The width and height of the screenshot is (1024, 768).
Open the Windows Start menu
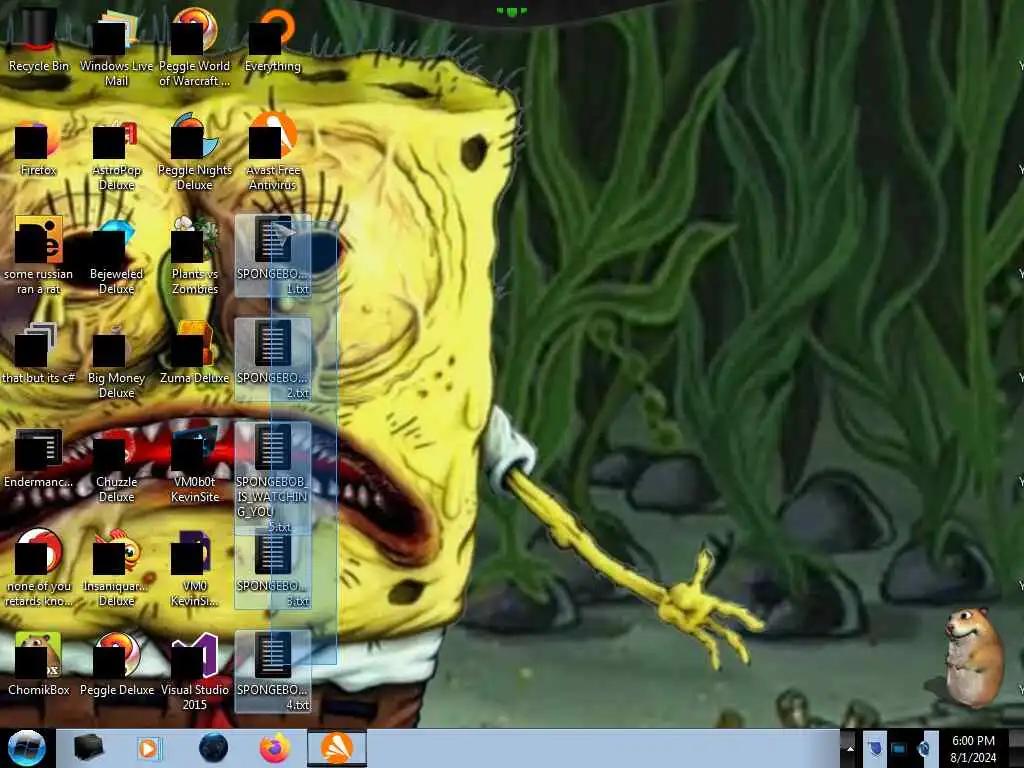click(x=26, y=748)
